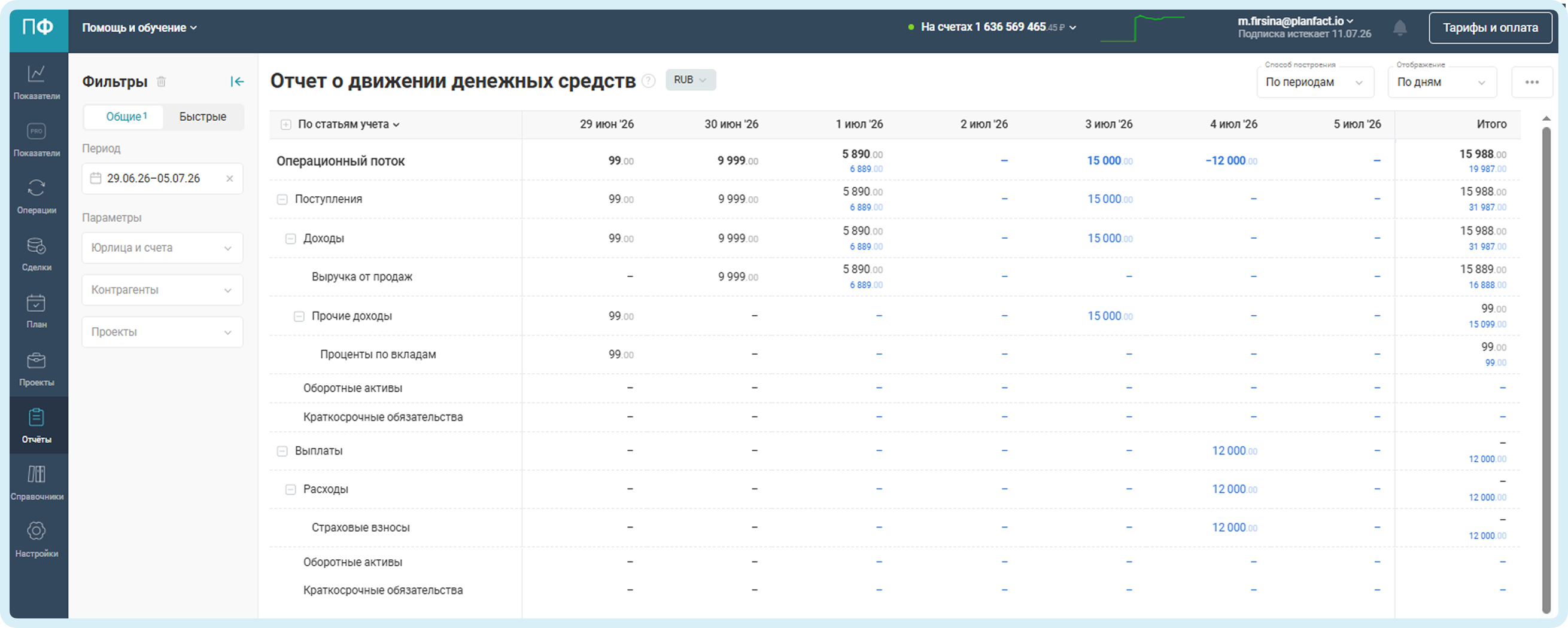This screenshot has height=628, width=1568.
Task: Open Настройки gear in sidebar
Action: pos(37,539)
